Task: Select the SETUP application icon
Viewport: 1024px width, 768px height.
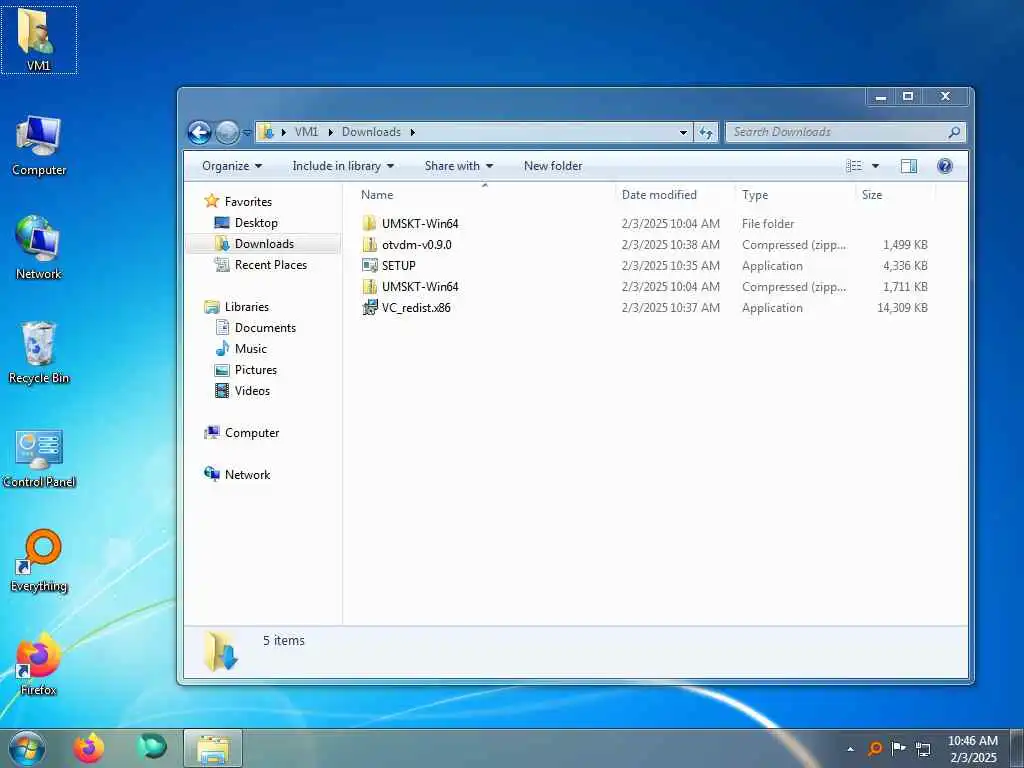Action: [x=370, y=265]
